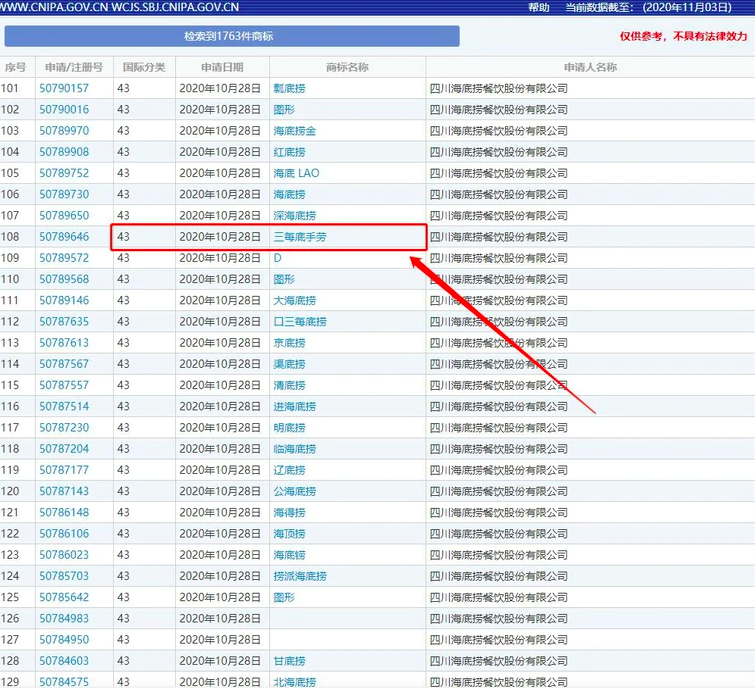Open application number 50790157
Viewport: 755px width, 688px height.
pyautogui.click(x=64, y=89)
